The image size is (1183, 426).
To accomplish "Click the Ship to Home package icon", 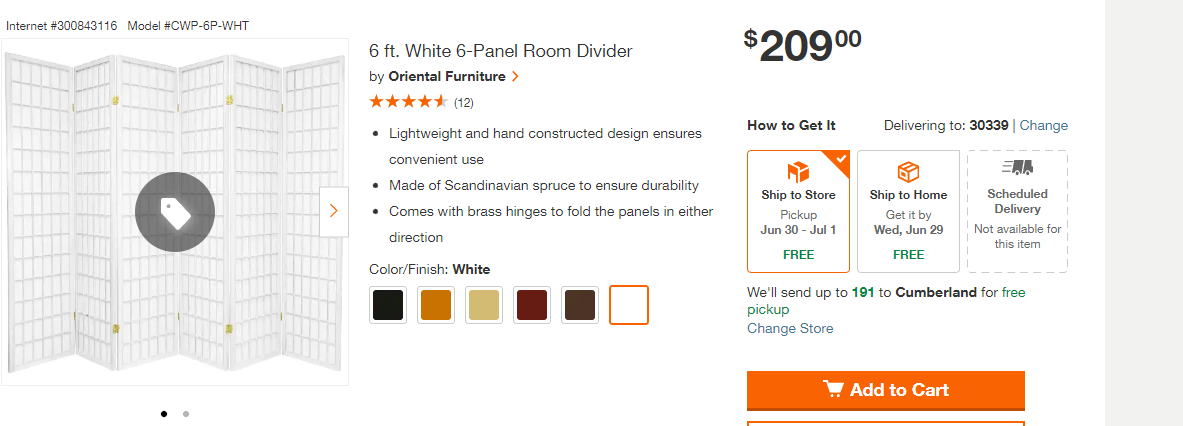I will coord(908,171).
